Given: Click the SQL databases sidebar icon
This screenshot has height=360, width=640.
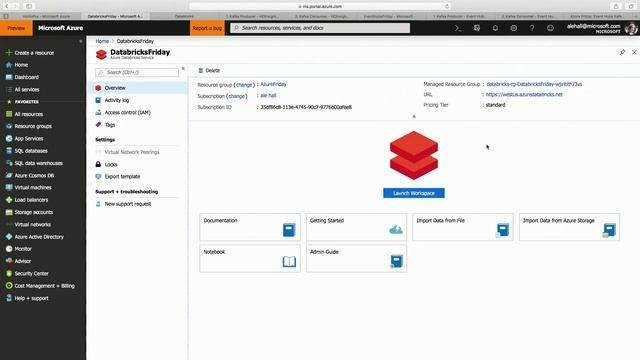Looking at the screenshot, I should pos(9,151).
